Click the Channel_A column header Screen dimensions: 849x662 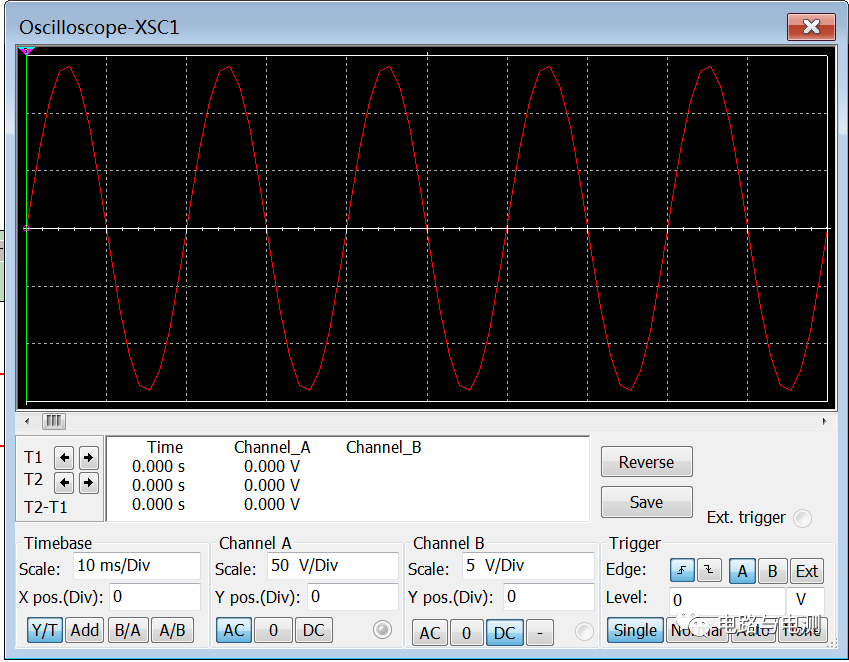[x=272, y=448]
